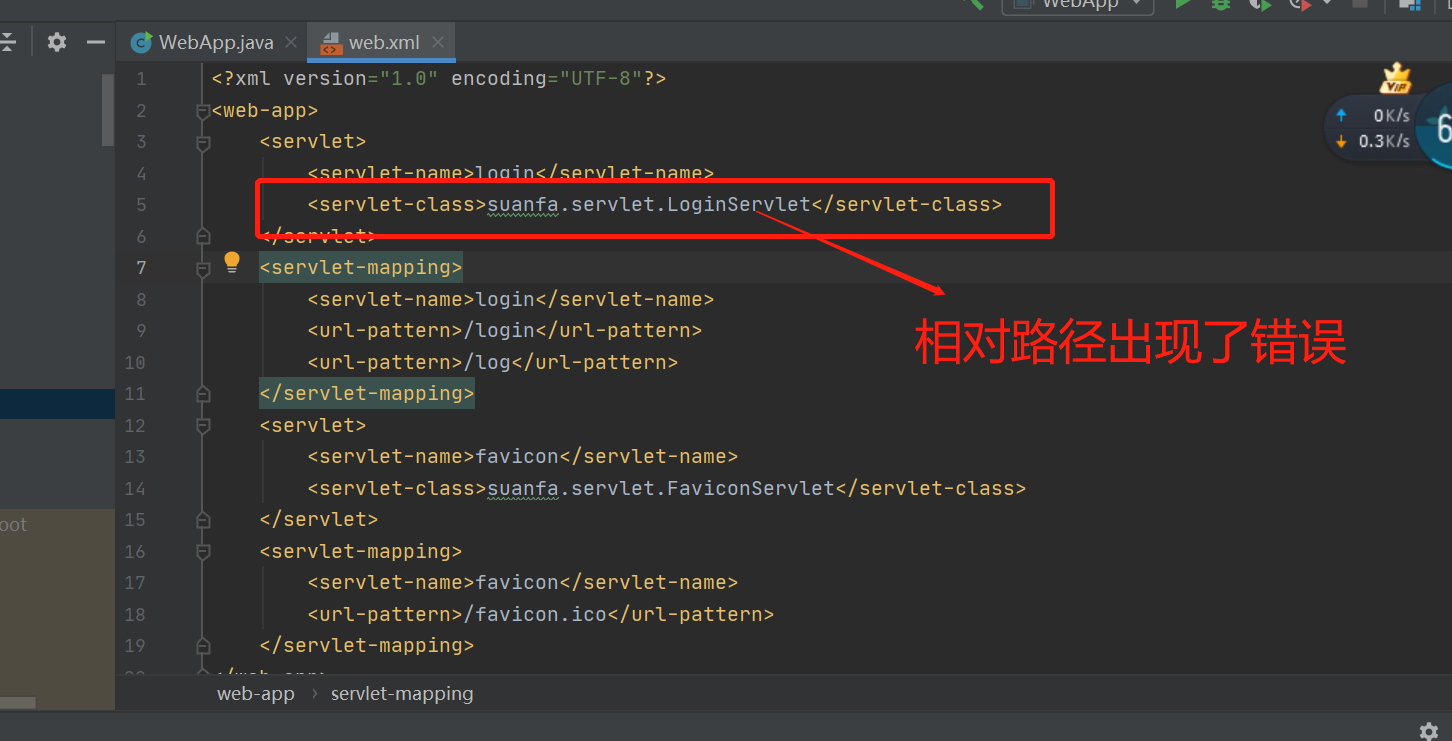The image size is (1452, 741).
Task: Click the VIP crown icon
Action: [1395, 78]
